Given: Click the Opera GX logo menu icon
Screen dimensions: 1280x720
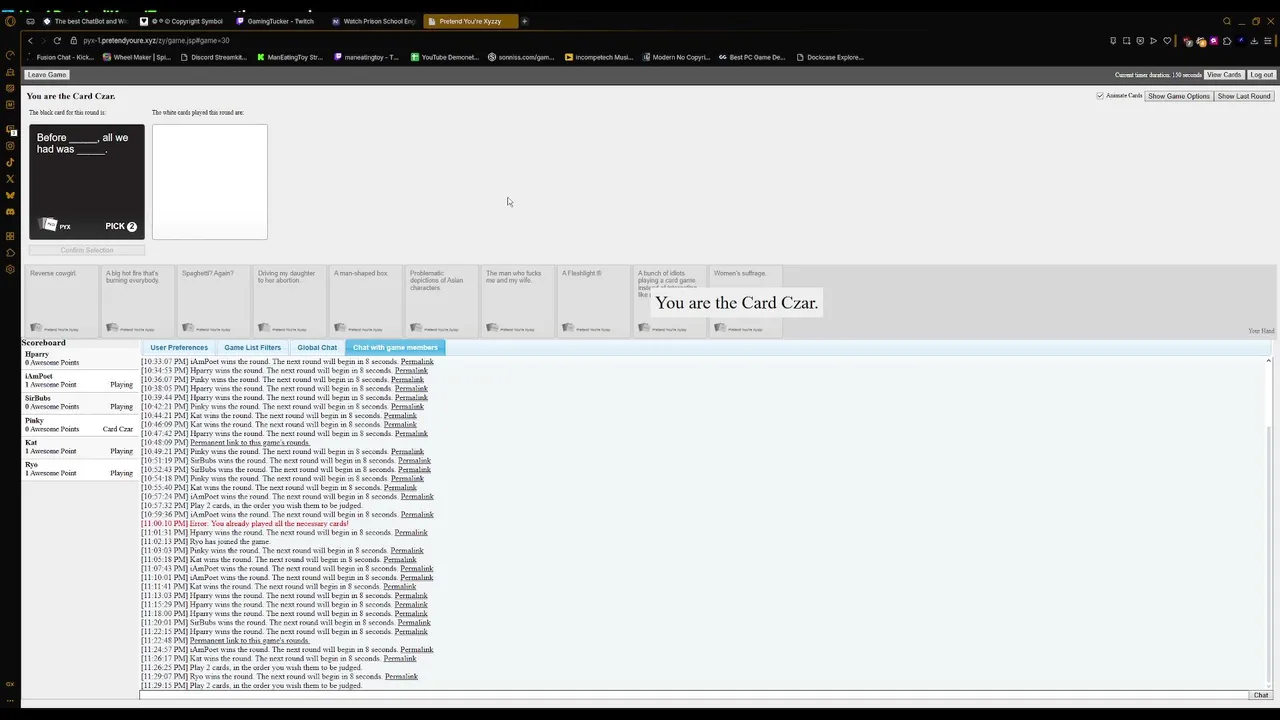Looking at the screenshot, I should pyautogui.click(x=10, y=21).
